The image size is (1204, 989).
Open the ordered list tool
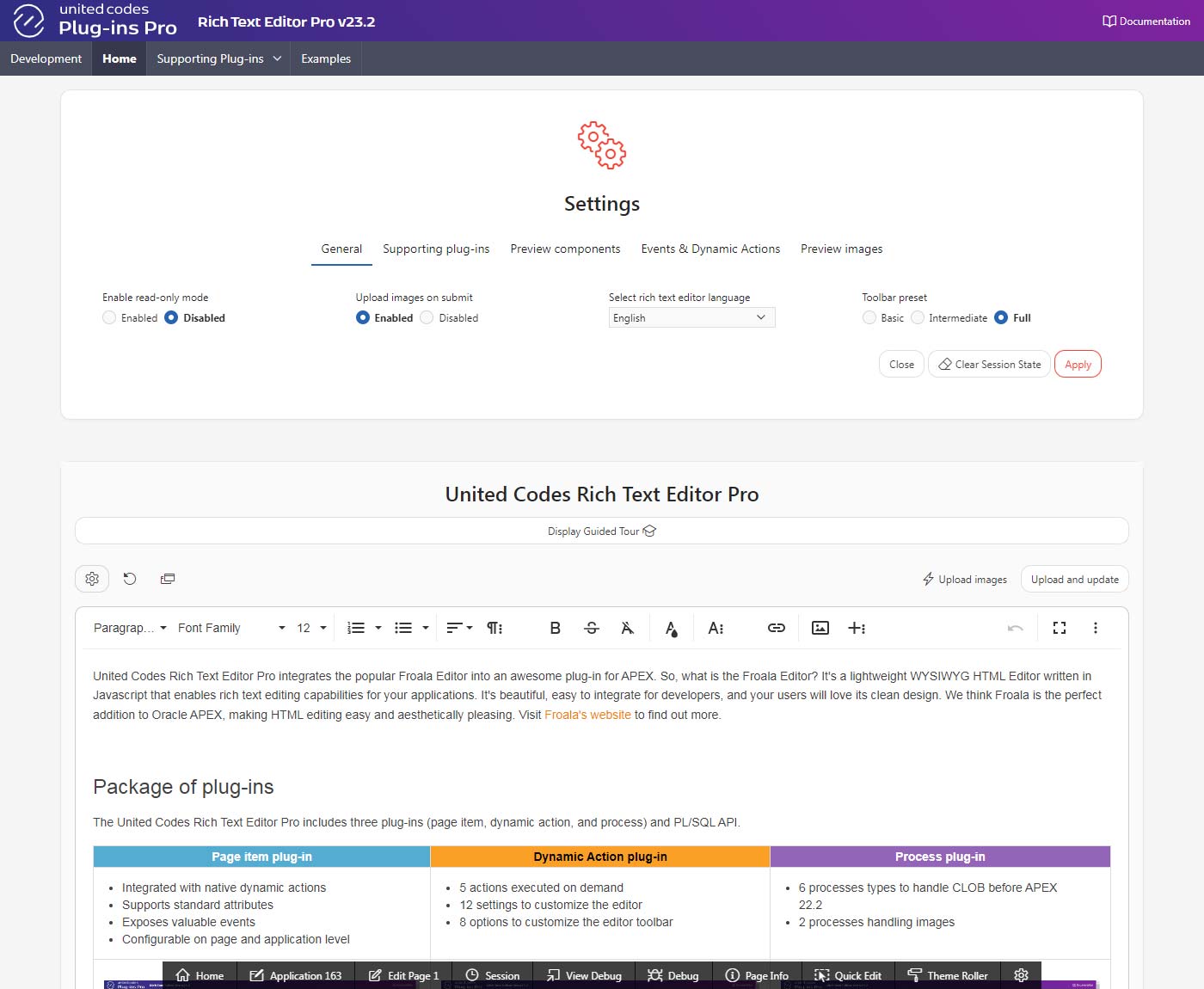356,628
